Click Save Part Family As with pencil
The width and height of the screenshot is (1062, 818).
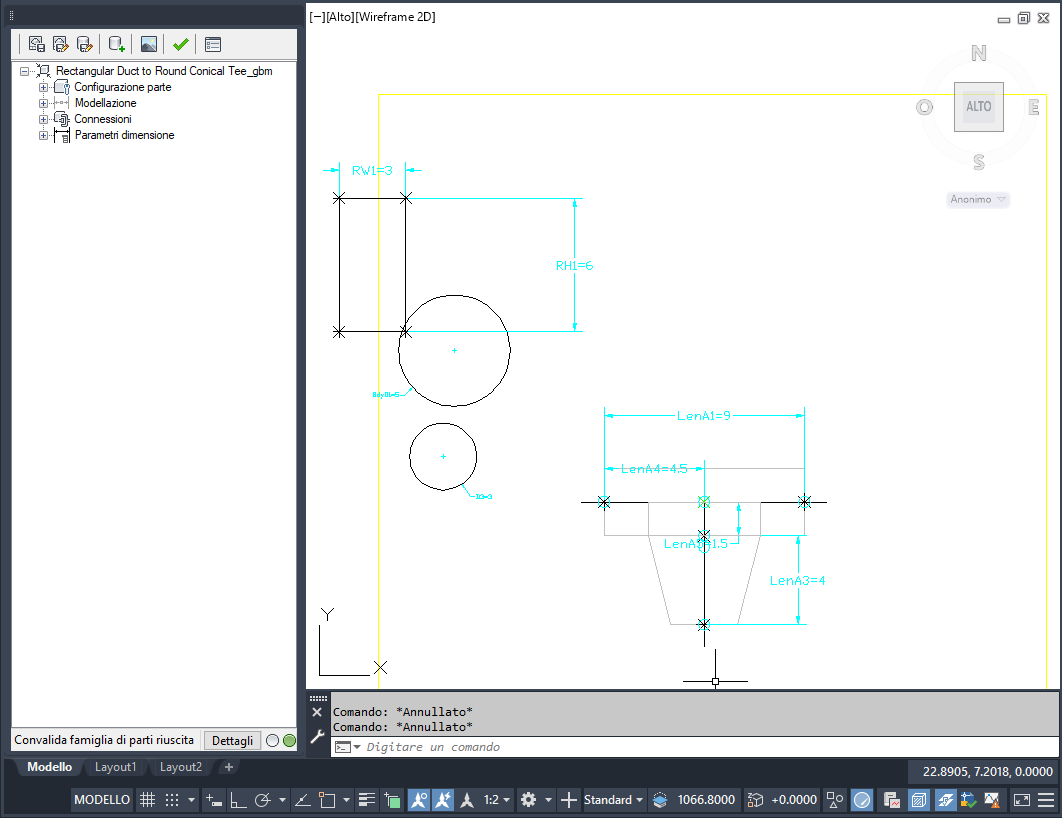(60, 45)
